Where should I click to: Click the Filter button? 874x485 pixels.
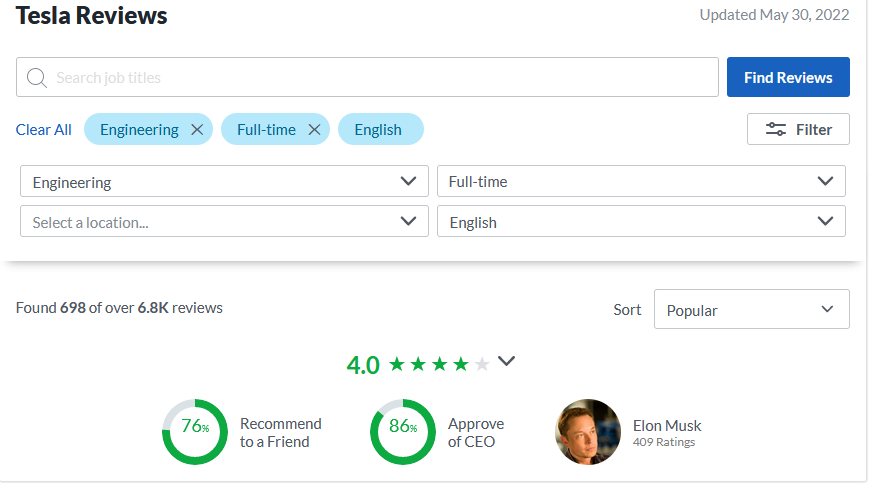798,129
